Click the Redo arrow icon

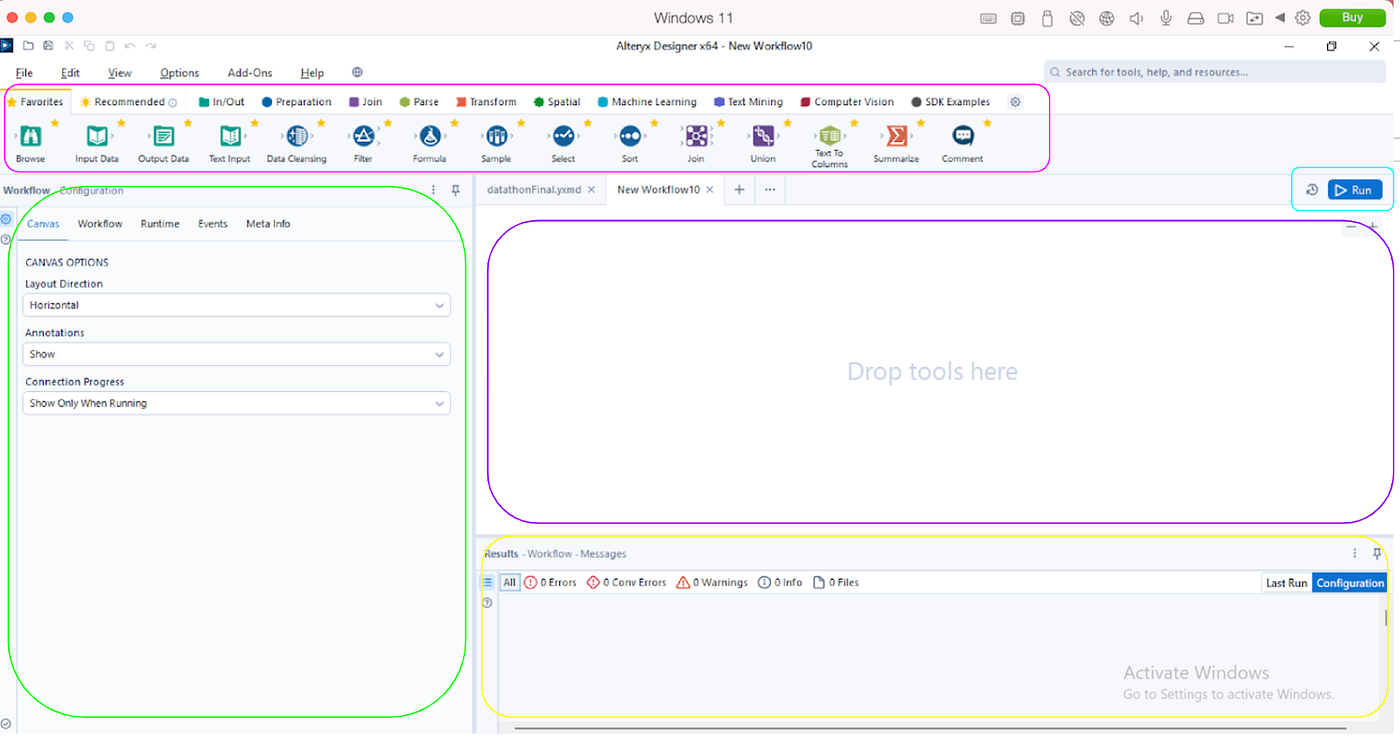click(x=150, y=46)
